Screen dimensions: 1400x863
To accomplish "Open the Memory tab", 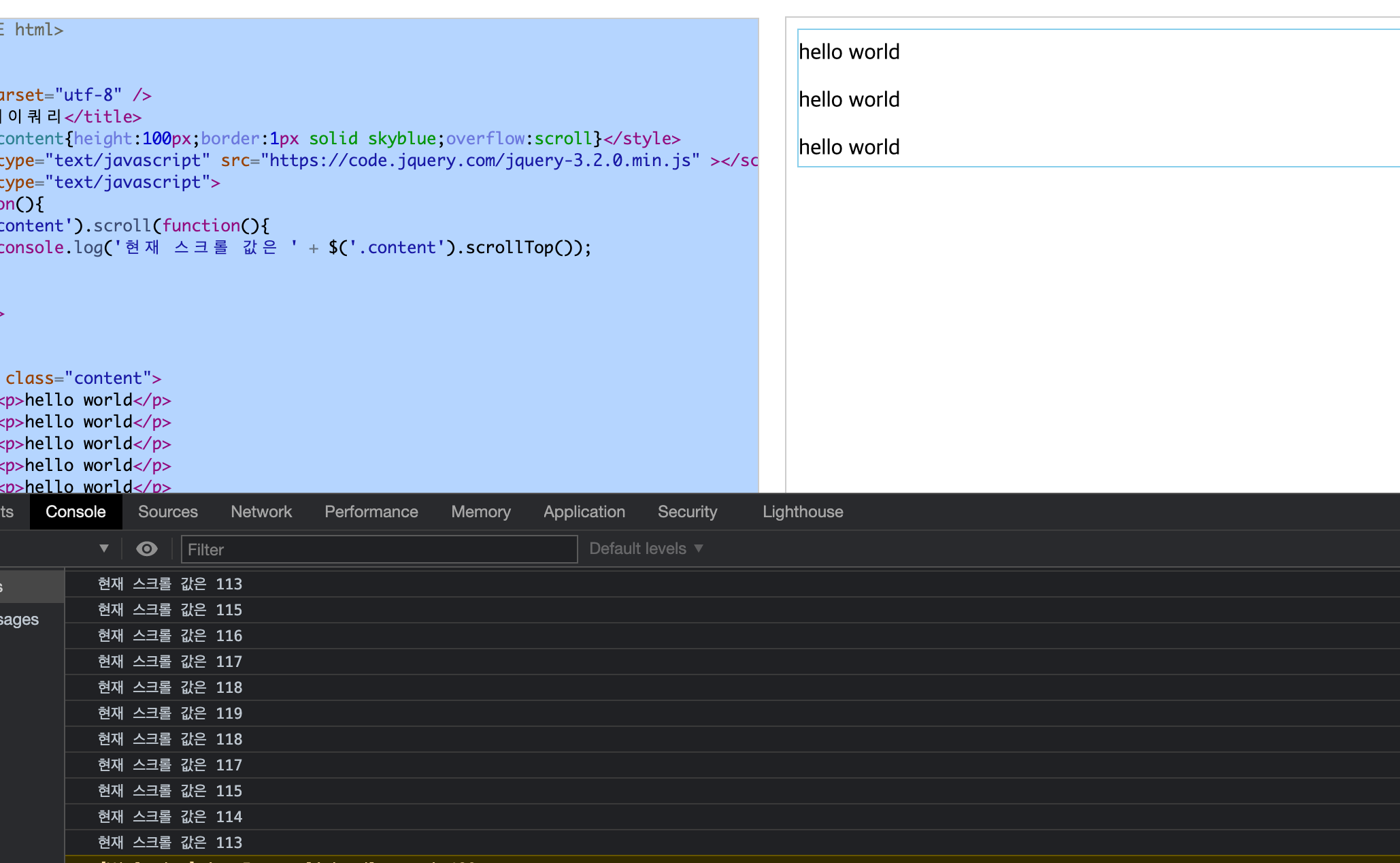I will (x=481, y=512).
